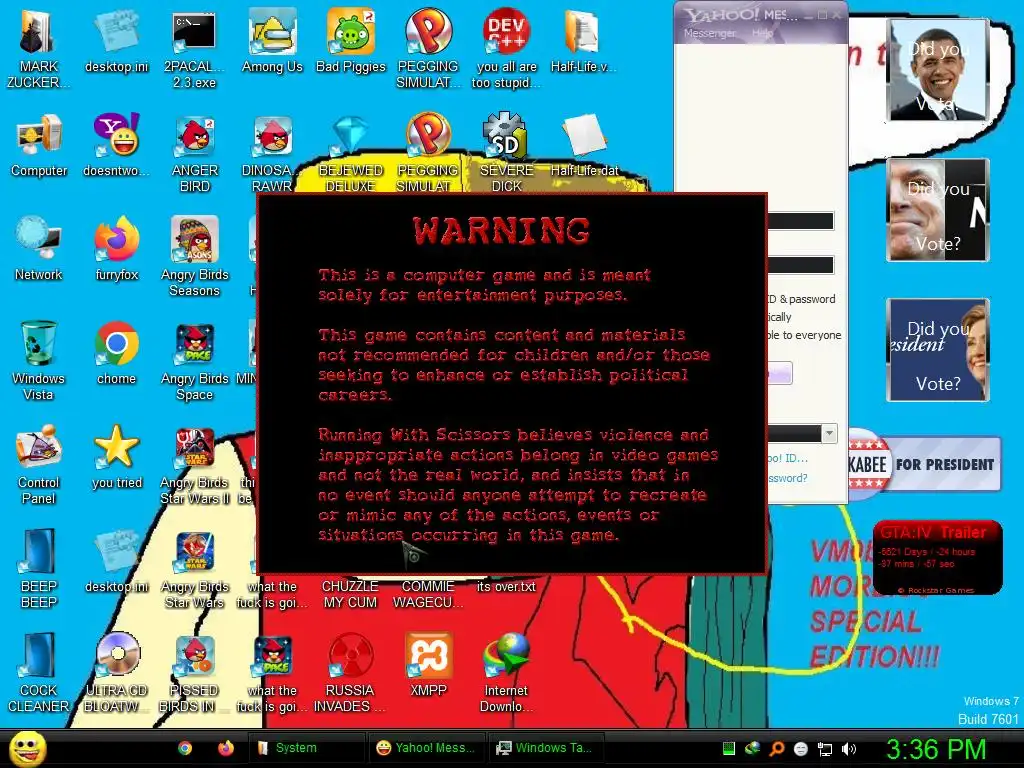Open BEJEWED DELUXE shortcut
The height and width of the screenshot is (768, 1024).
coord(351,152)
